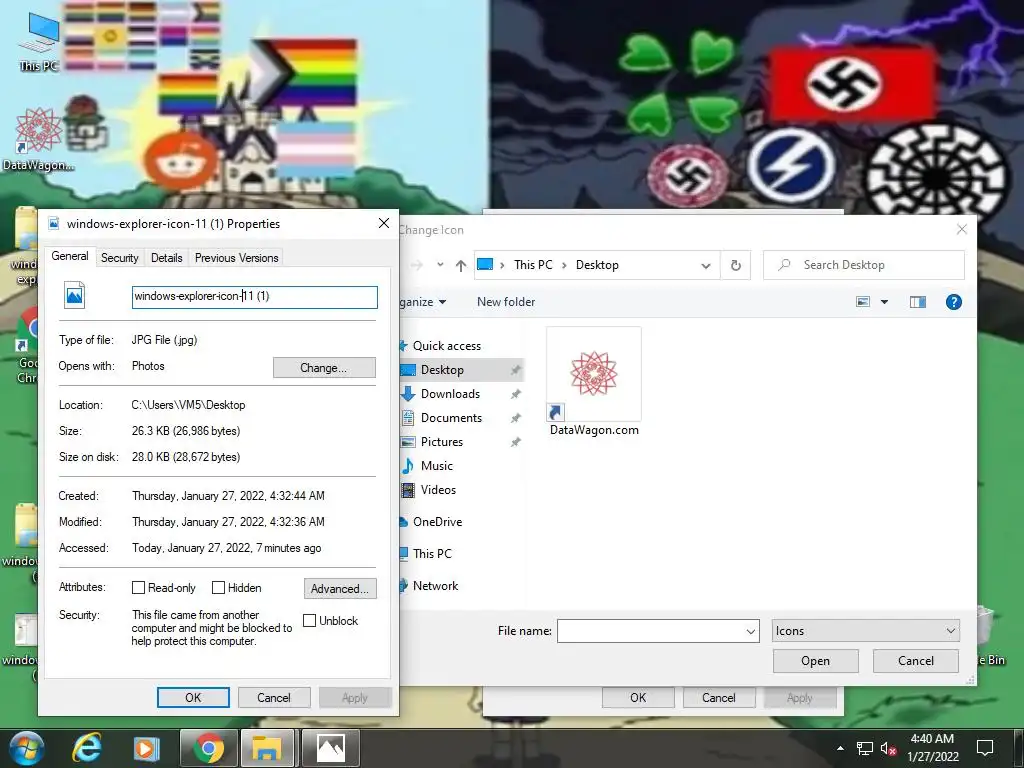Switch to the Details tab

pos(167,258)
